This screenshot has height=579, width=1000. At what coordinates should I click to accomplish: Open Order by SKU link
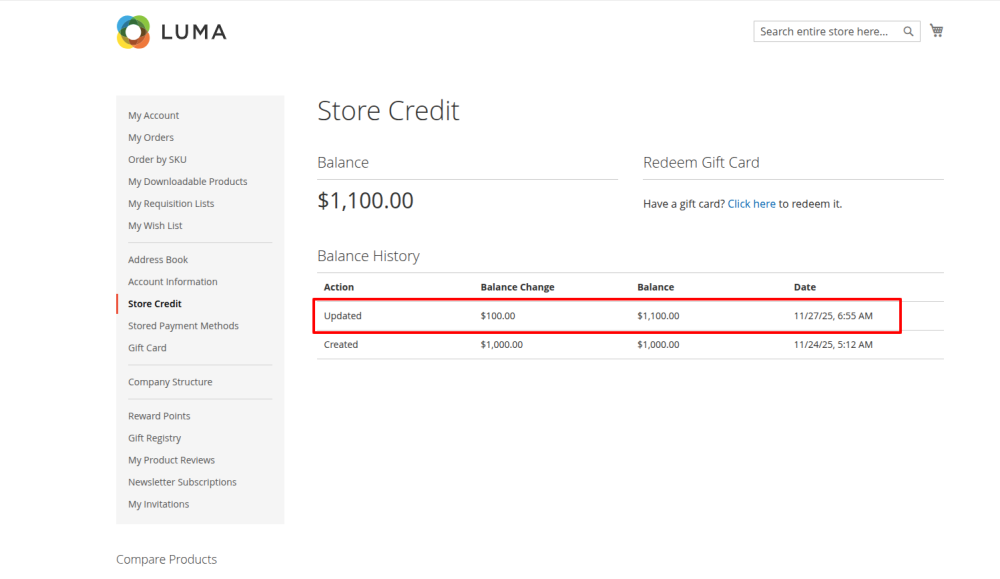pos(157,160)
